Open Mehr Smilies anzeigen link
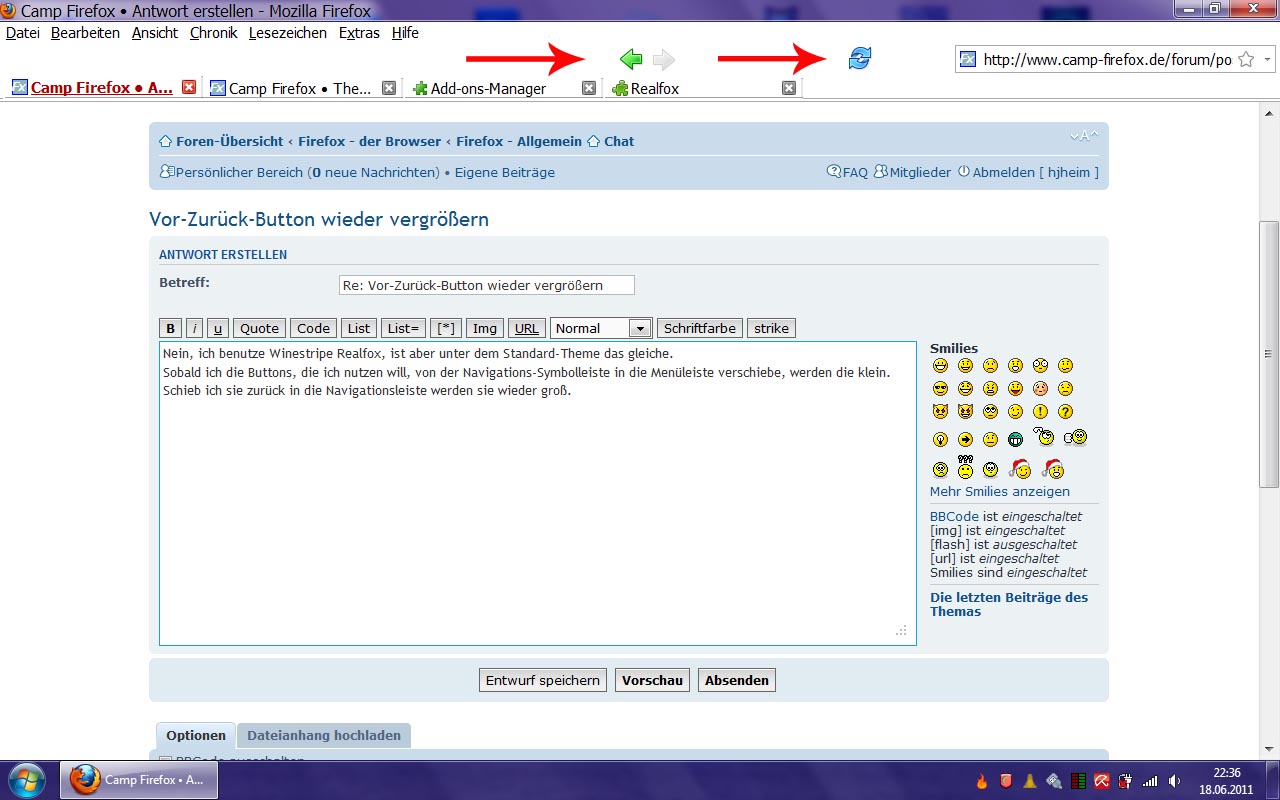 [1000, 491]
